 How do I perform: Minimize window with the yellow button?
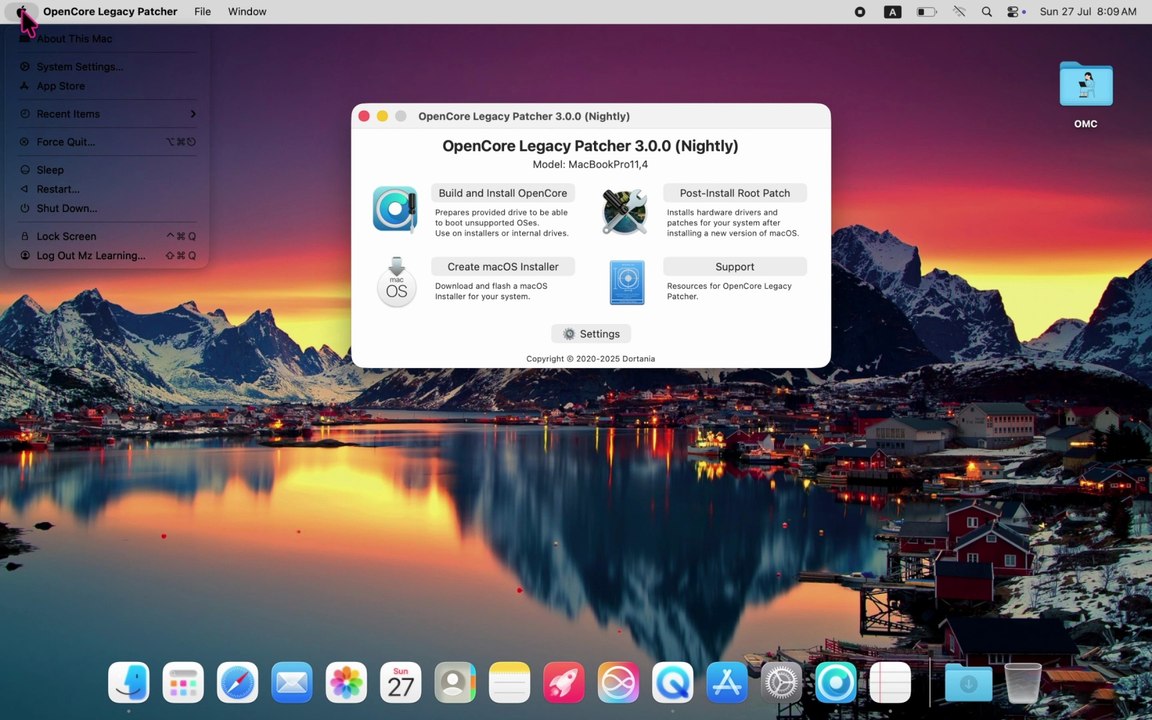pos(382,116)
